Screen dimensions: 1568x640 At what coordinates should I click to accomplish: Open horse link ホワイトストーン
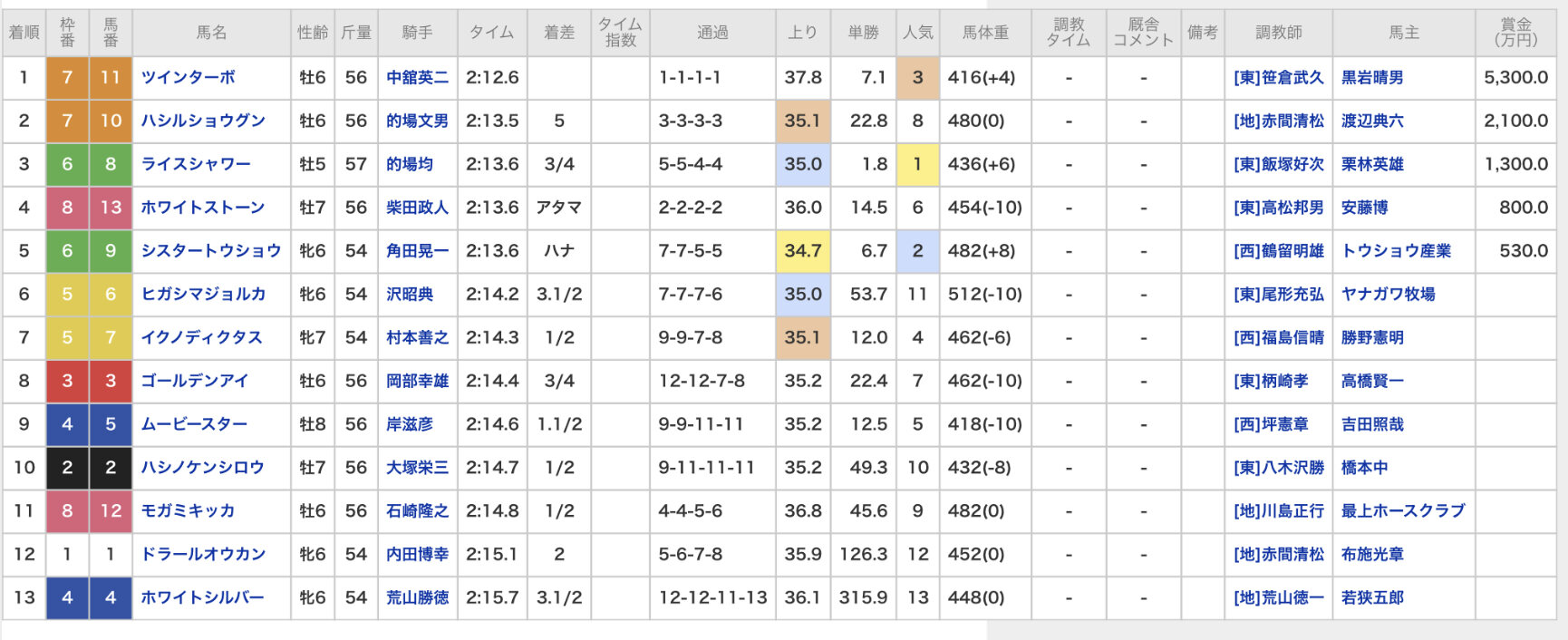[x=203, y=208]
